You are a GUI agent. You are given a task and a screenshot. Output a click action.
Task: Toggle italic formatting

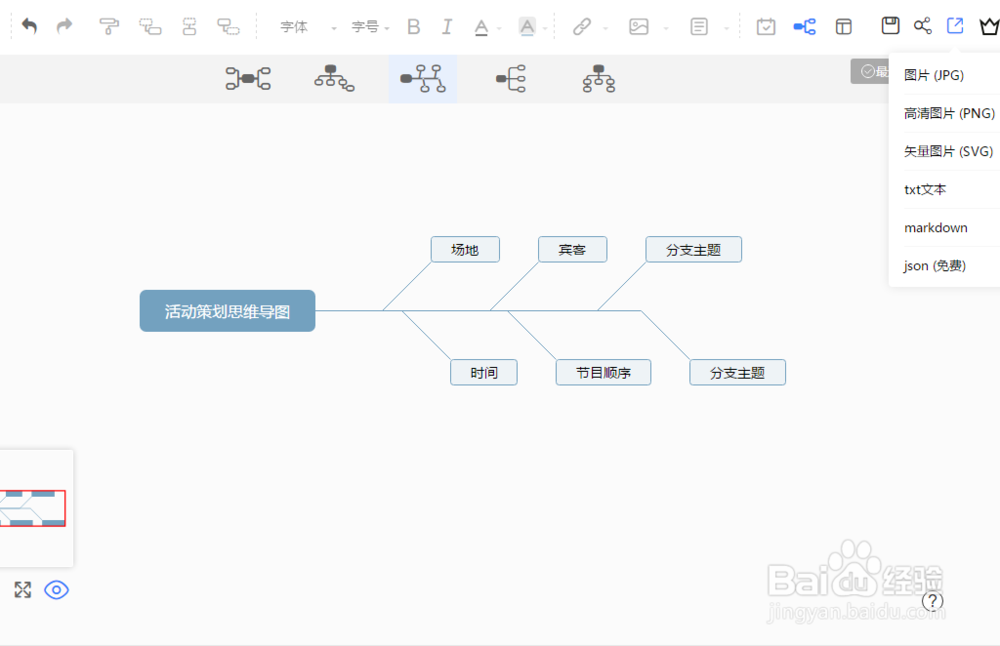[447, 26]
